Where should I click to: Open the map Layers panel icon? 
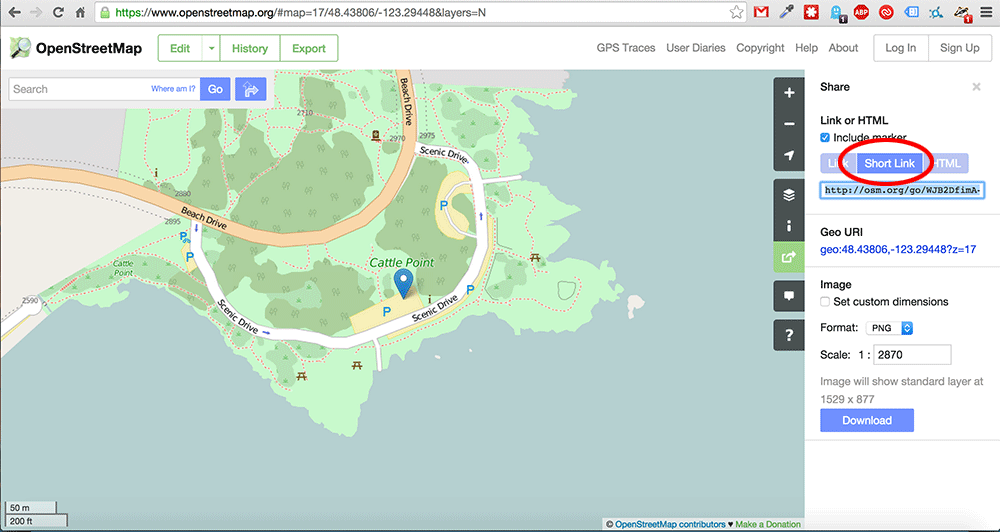(789, 195)
